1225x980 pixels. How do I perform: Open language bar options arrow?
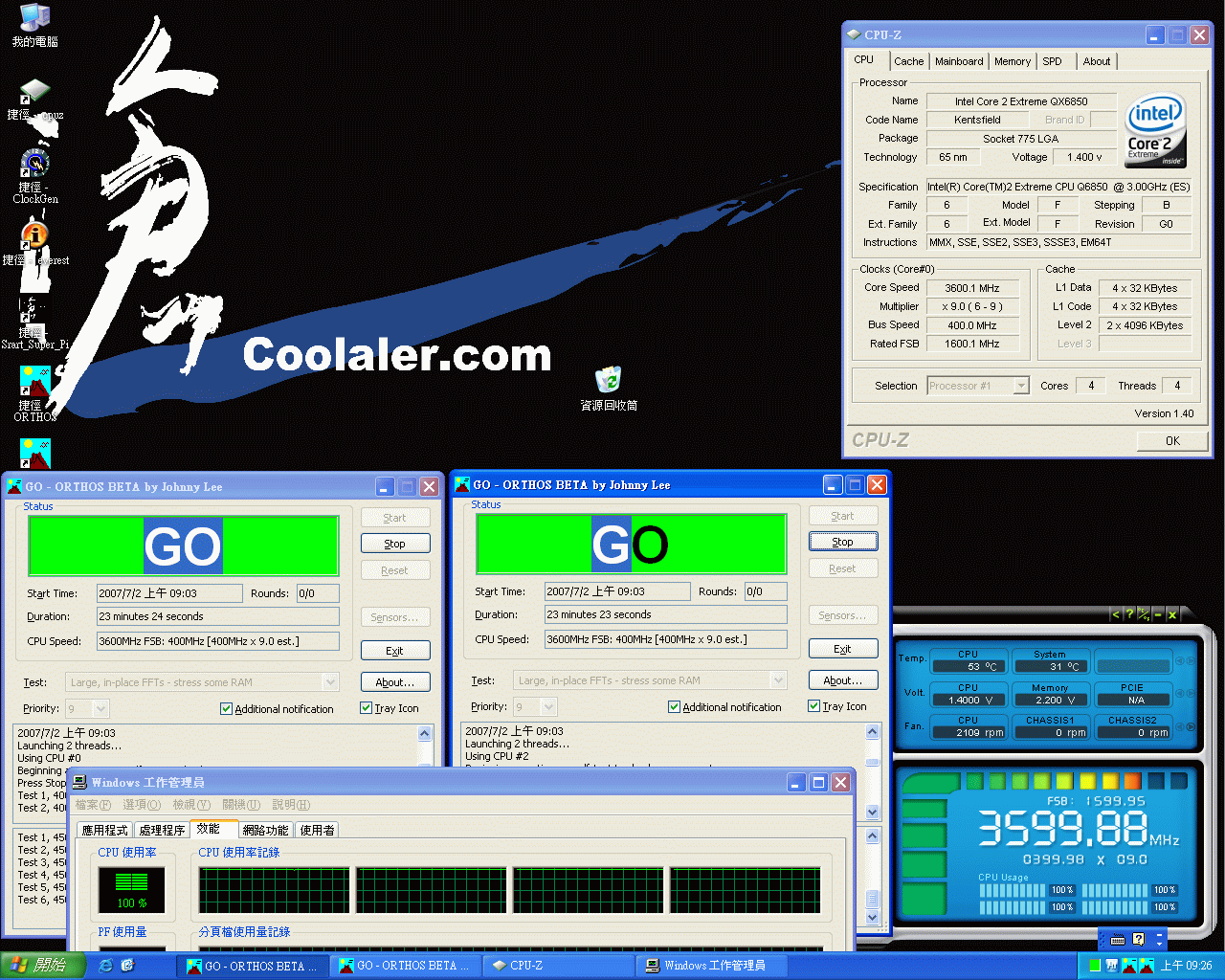pyautogui.click(x=1160, y=944)
